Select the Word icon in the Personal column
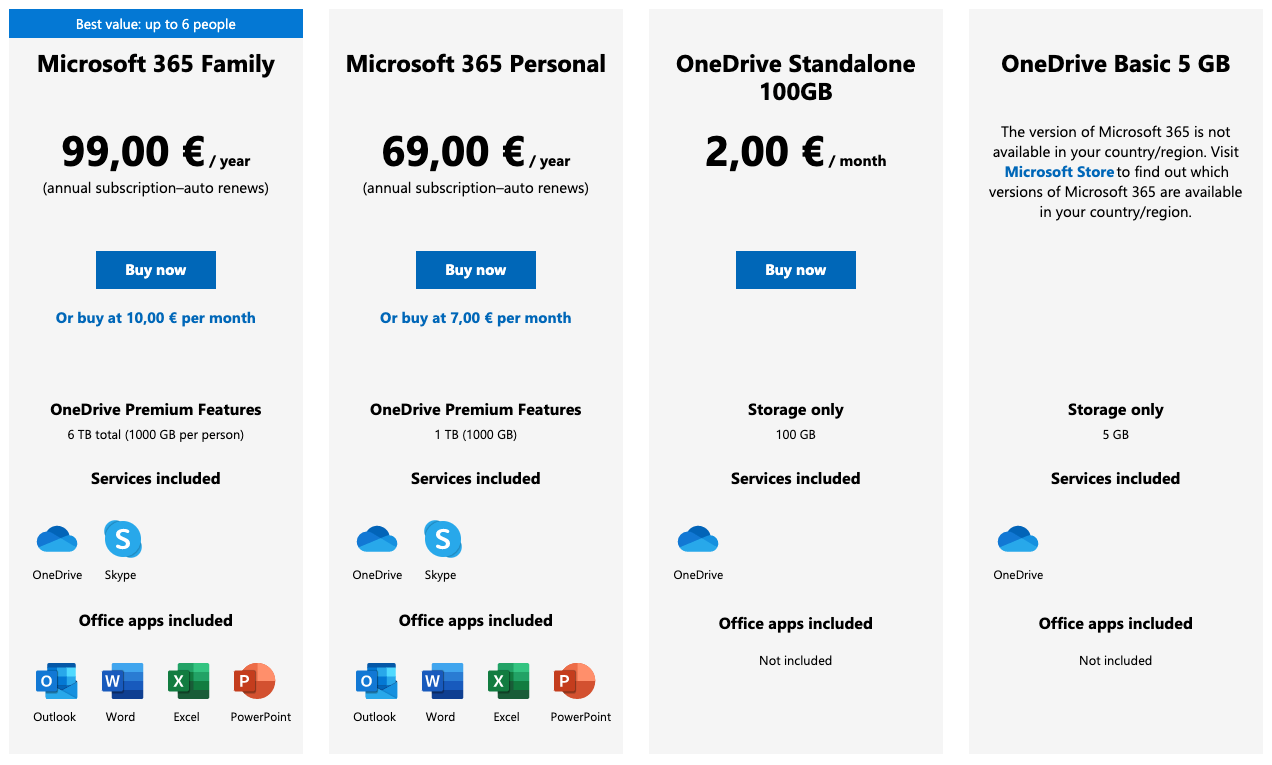The image size is (1272, 765). 441,681
